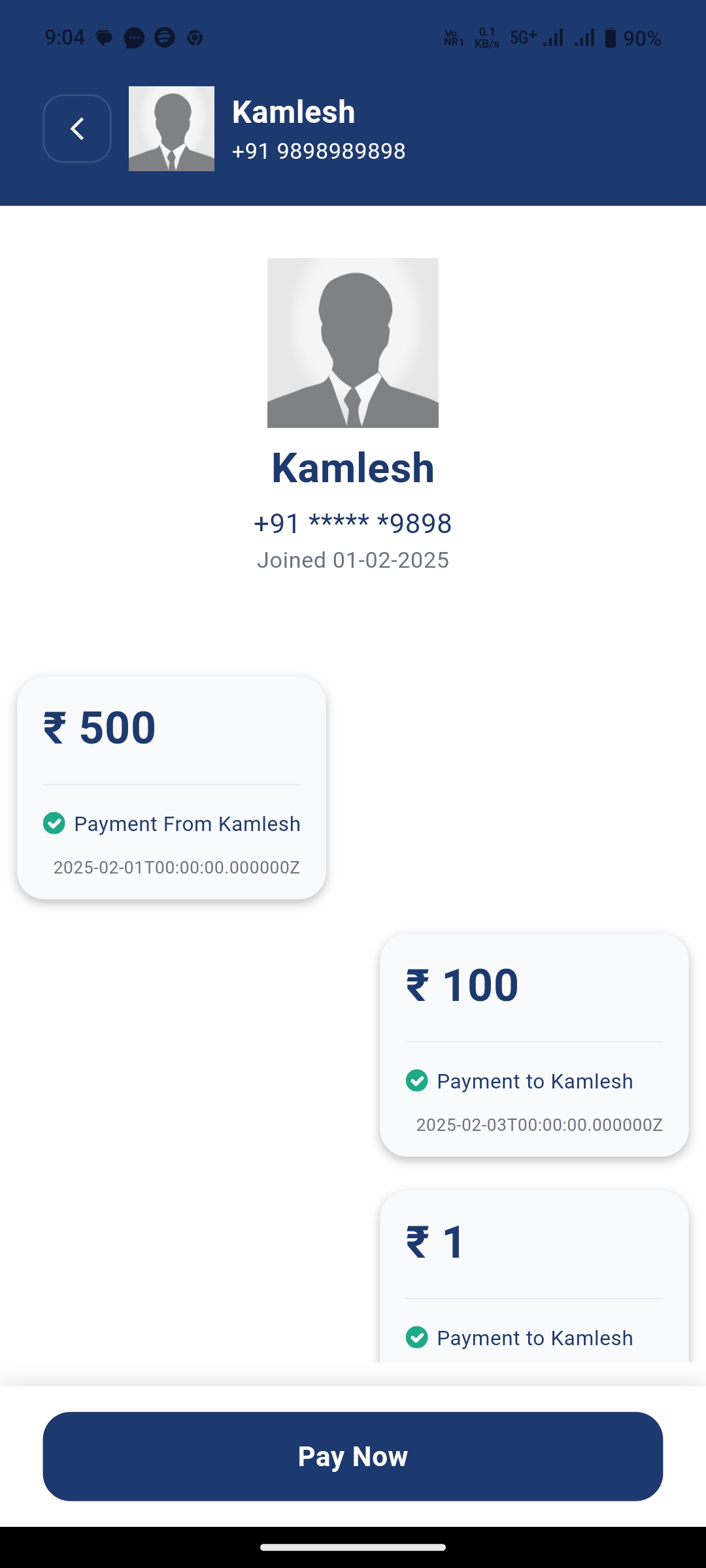Screen dimensions: 706x1568
Task: Tap the green checkmark on ₹500 payment
Action: pos(54,823)
